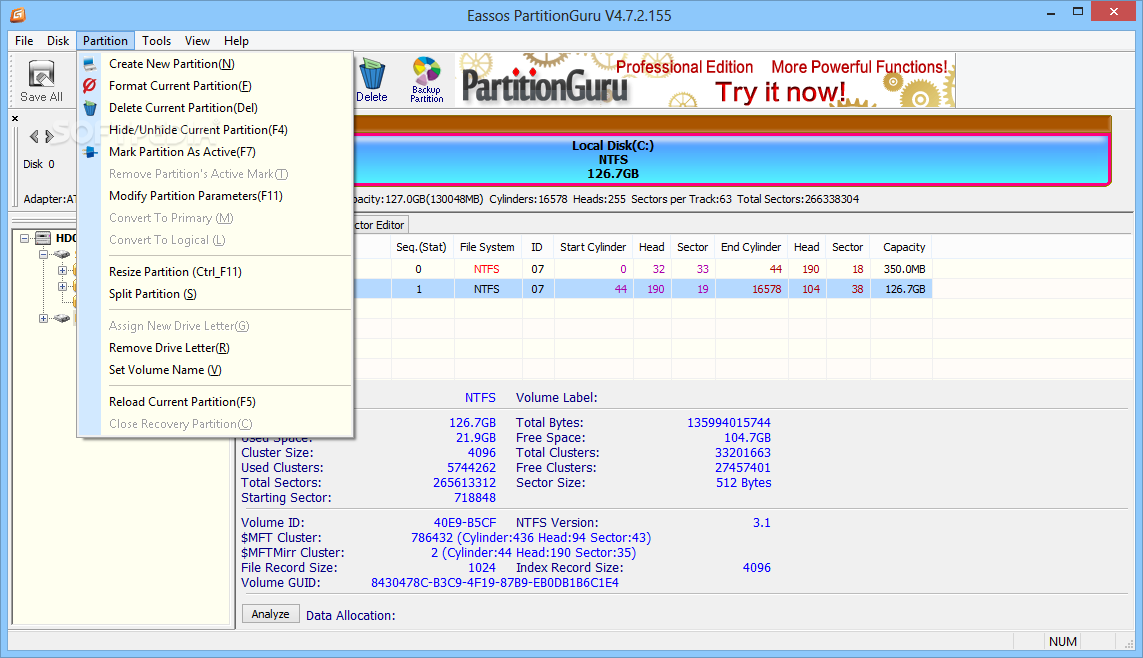Close the open Partition menu
The width and height of the screenshot is (1143, 658).
point(105,41)
